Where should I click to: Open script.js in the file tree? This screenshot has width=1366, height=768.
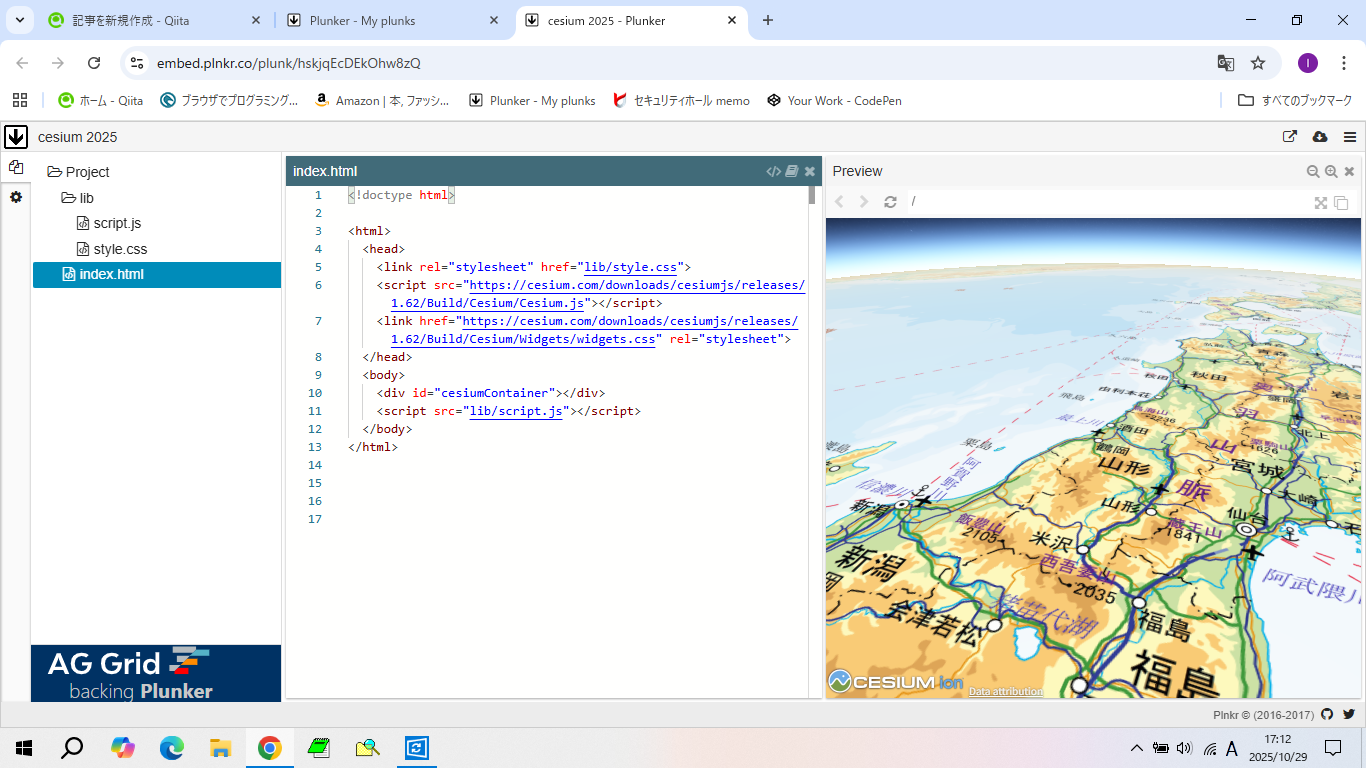pyautogui.click(x=116, y=223)
